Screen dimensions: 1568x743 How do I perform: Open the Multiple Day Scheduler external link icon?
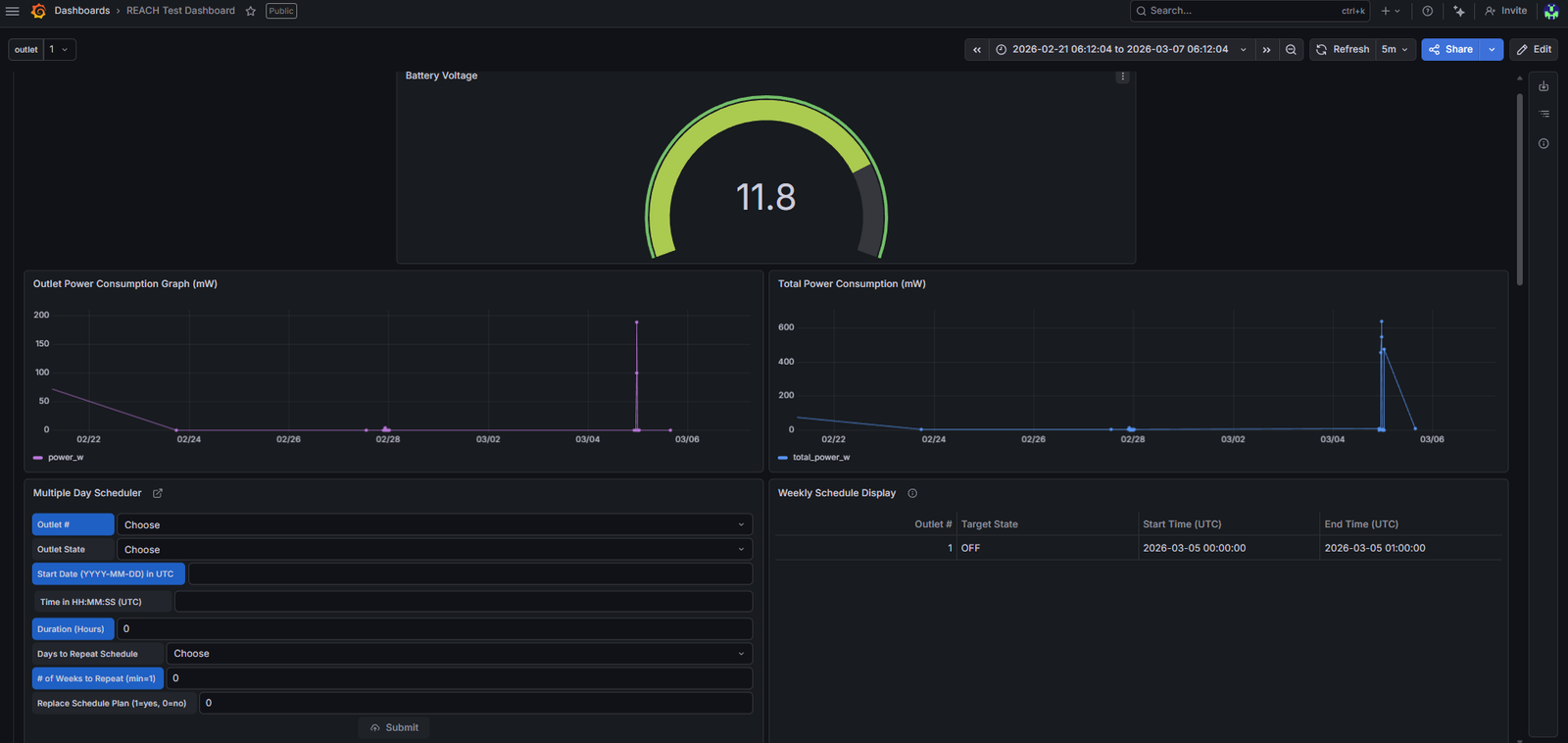pyautogui.click(x=158, y=493)
